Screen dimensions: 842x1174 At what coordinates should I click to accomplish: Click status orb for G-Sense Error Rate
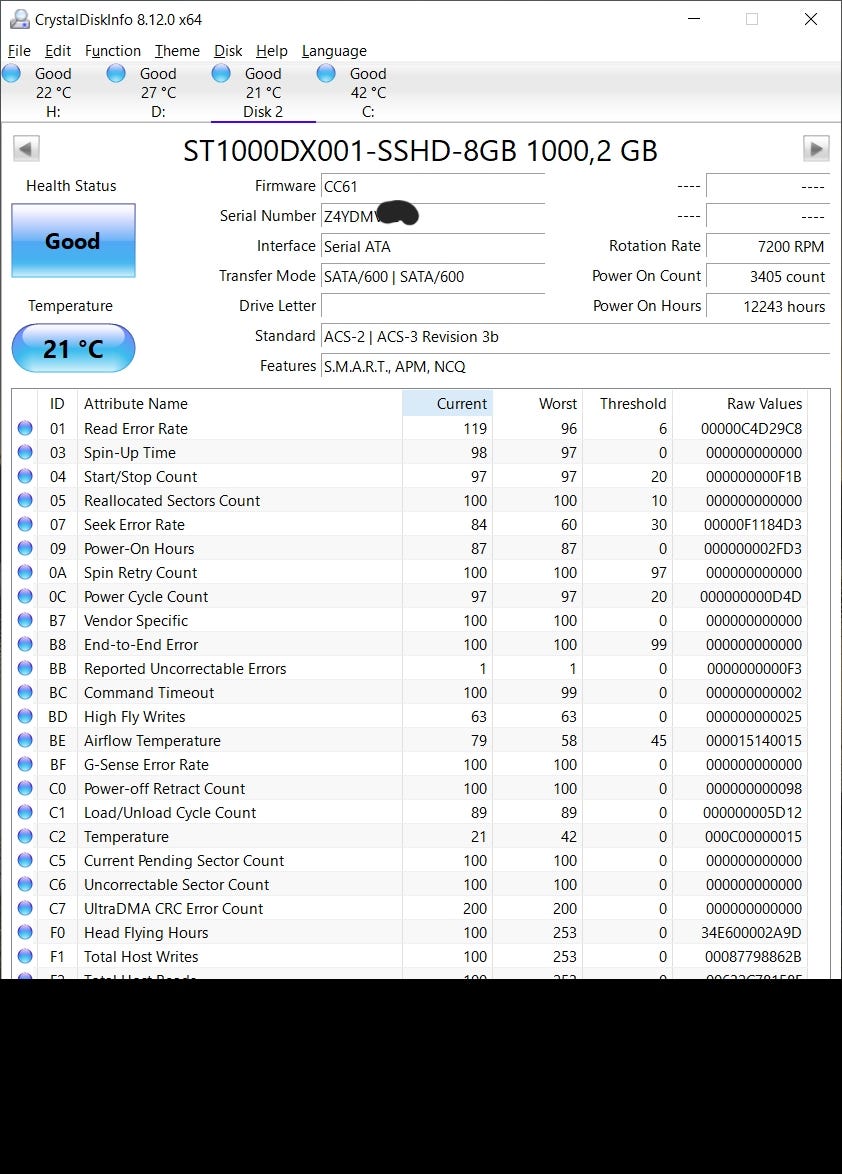tap(25, 764)
